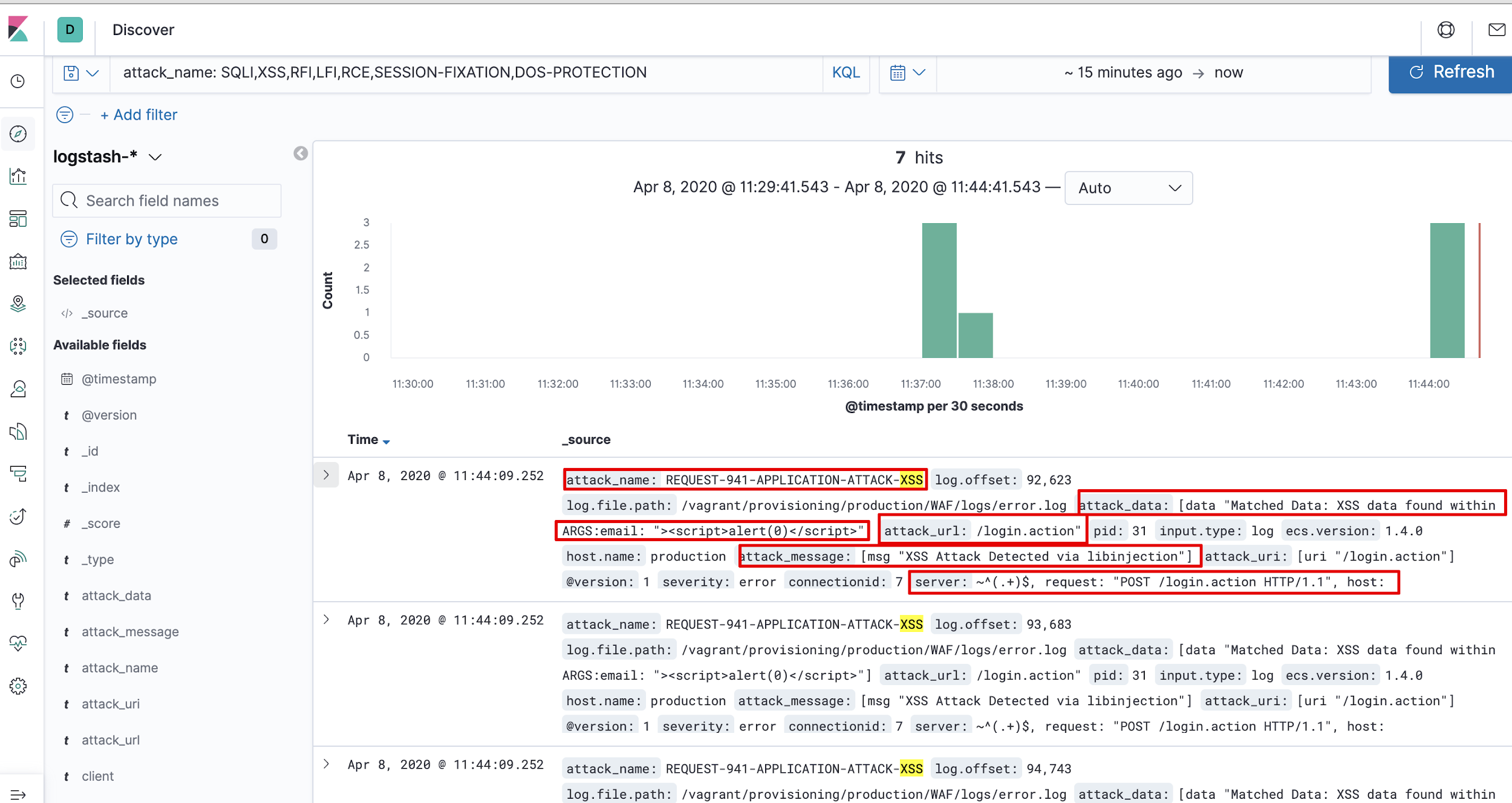Click the Kibana logo
Viewport: 1512px width, 803px height.
[18, 29]
